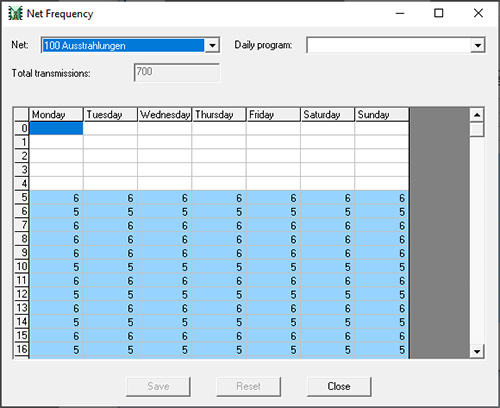Select row header for hour 12

pyautogui.click(x=21, y=294)
